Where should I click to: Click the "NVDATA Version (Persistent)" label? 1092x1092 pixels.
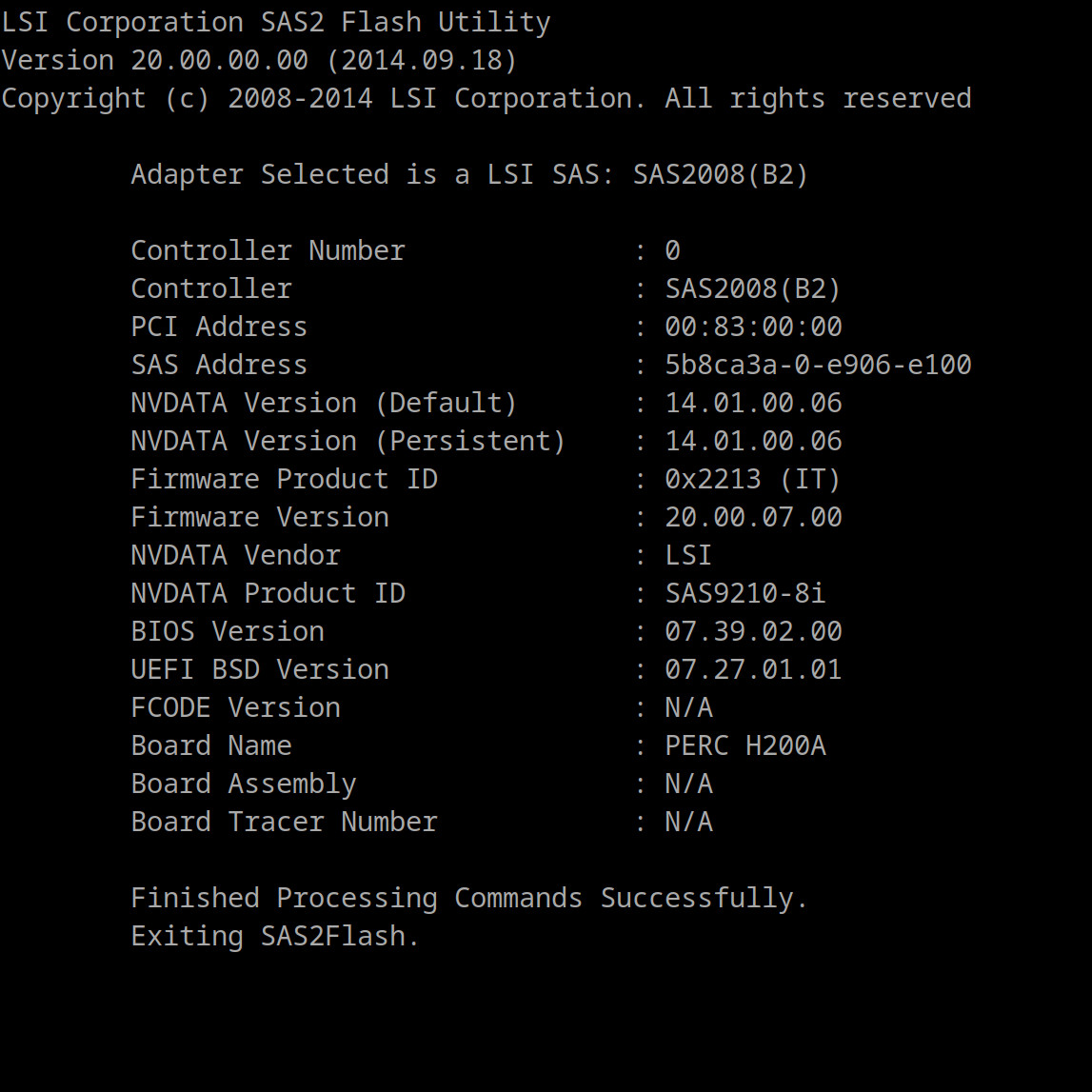point(347,441)
